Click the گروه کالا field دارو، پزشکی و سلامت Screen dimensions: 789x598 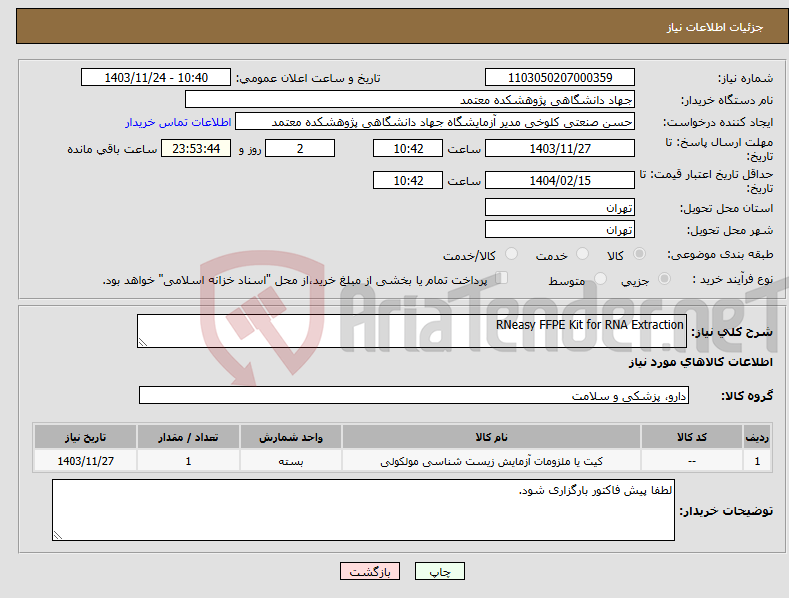click(x=414, y=396)
